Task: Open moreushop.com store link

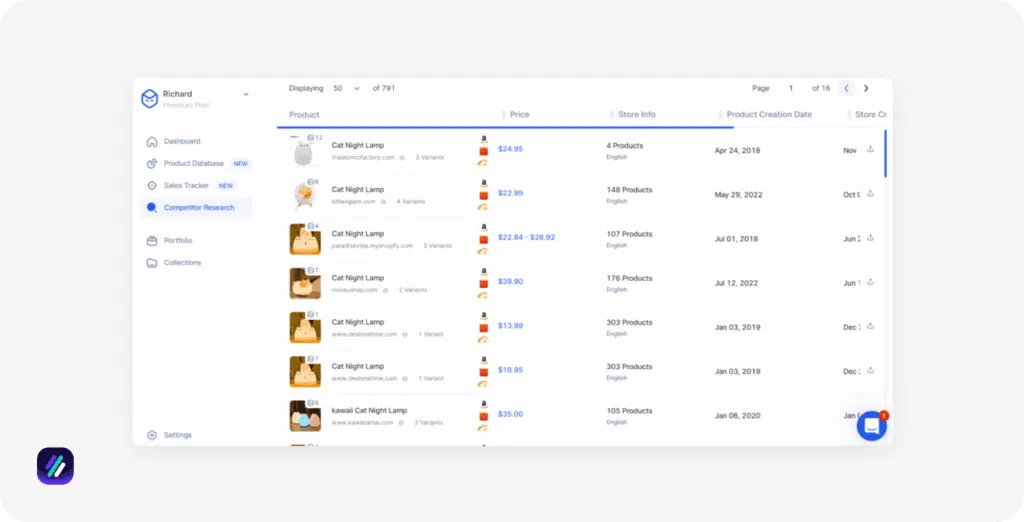Action: click(355, 290)
